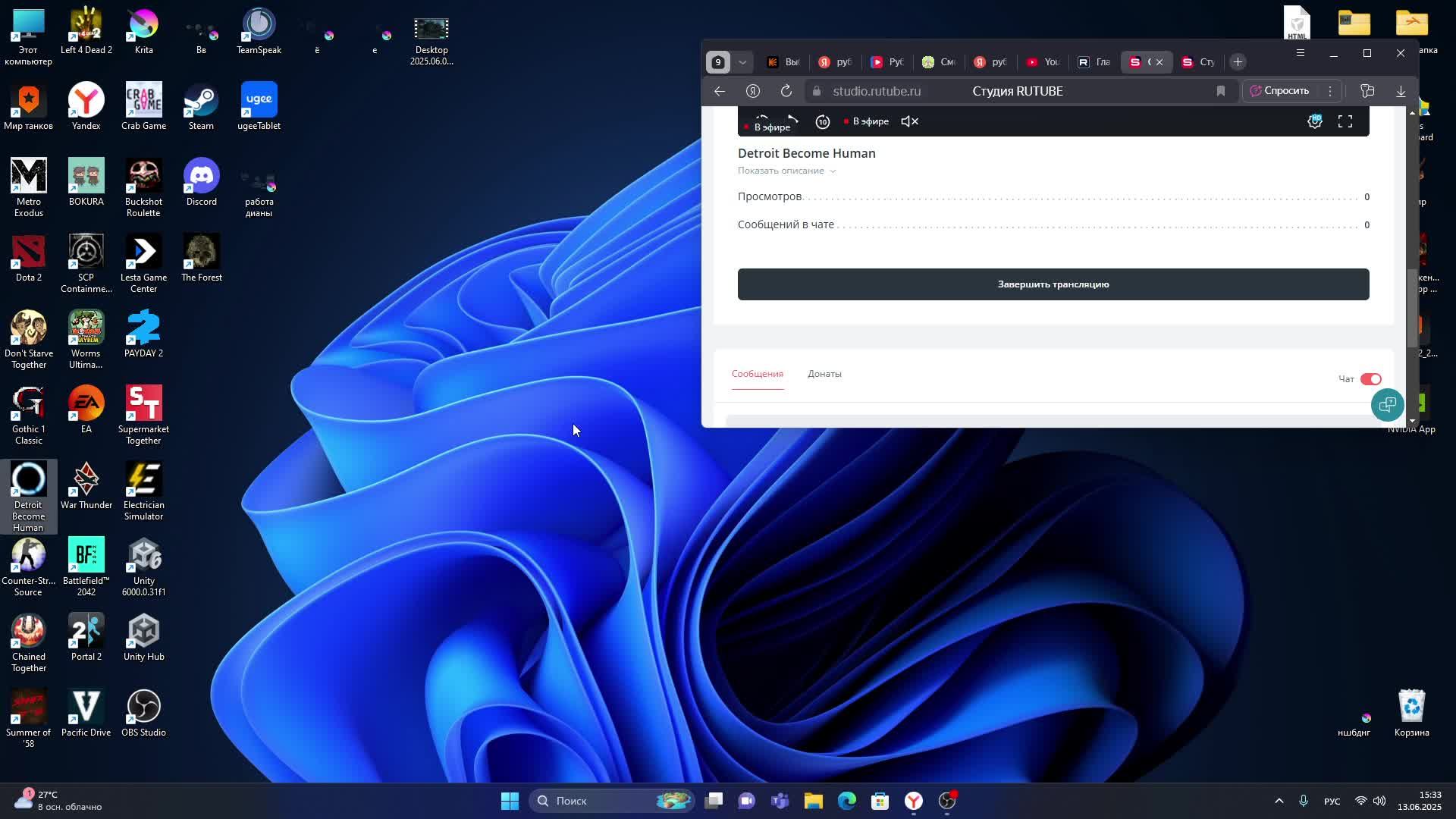This screenshot has height=819, width=1456.
Task: Open the browser downloads panel
Action: coord(1401,91)
